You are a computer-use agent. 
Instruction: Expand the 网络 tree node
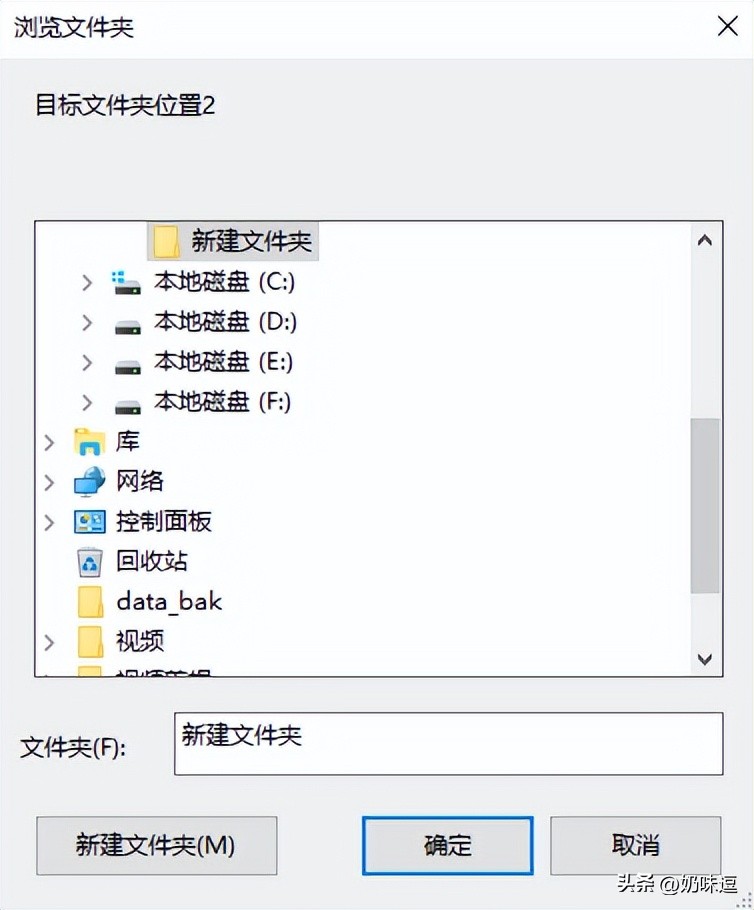tap(48, 482)
